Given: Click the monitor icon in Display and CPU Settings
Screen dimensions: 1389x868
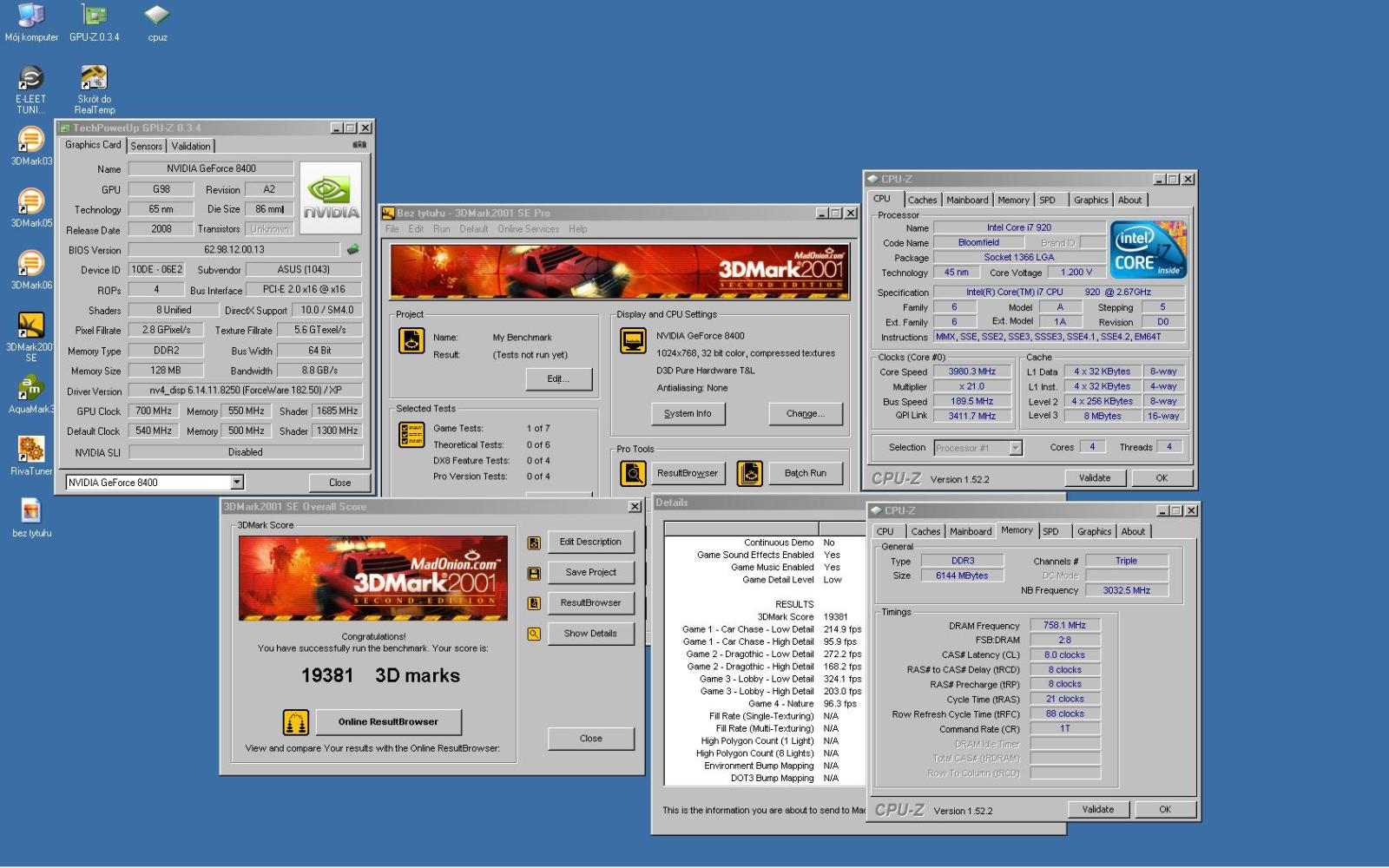Looking at the screenshot, I should [633, 340].
